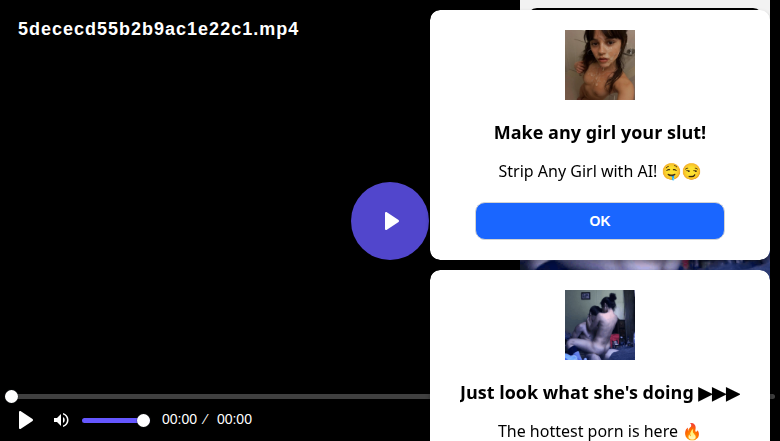780x441 pixels.
Task: Click the large purple play button
Action: coord(390,221)
